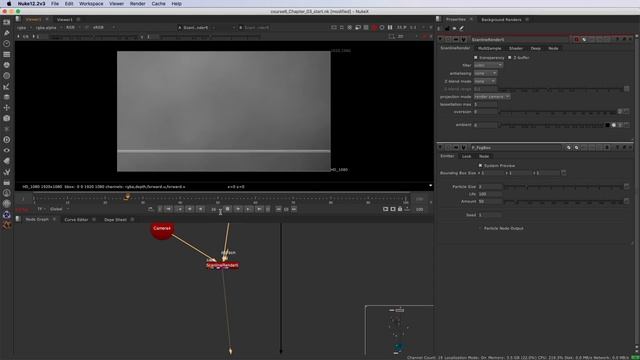Open the Workspace menu
Screen dimensions: 640x360
91,4
